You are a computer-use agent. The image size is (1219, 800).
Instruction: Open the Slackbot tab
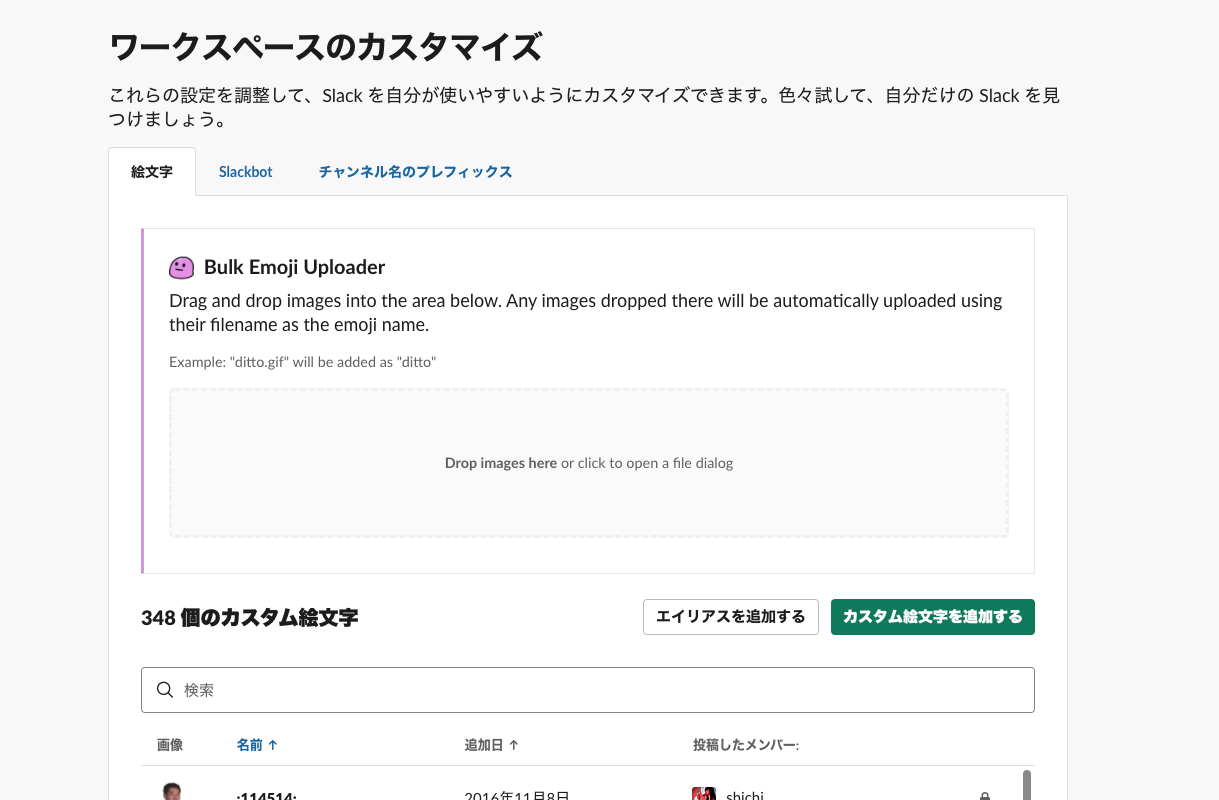(246, 172)
